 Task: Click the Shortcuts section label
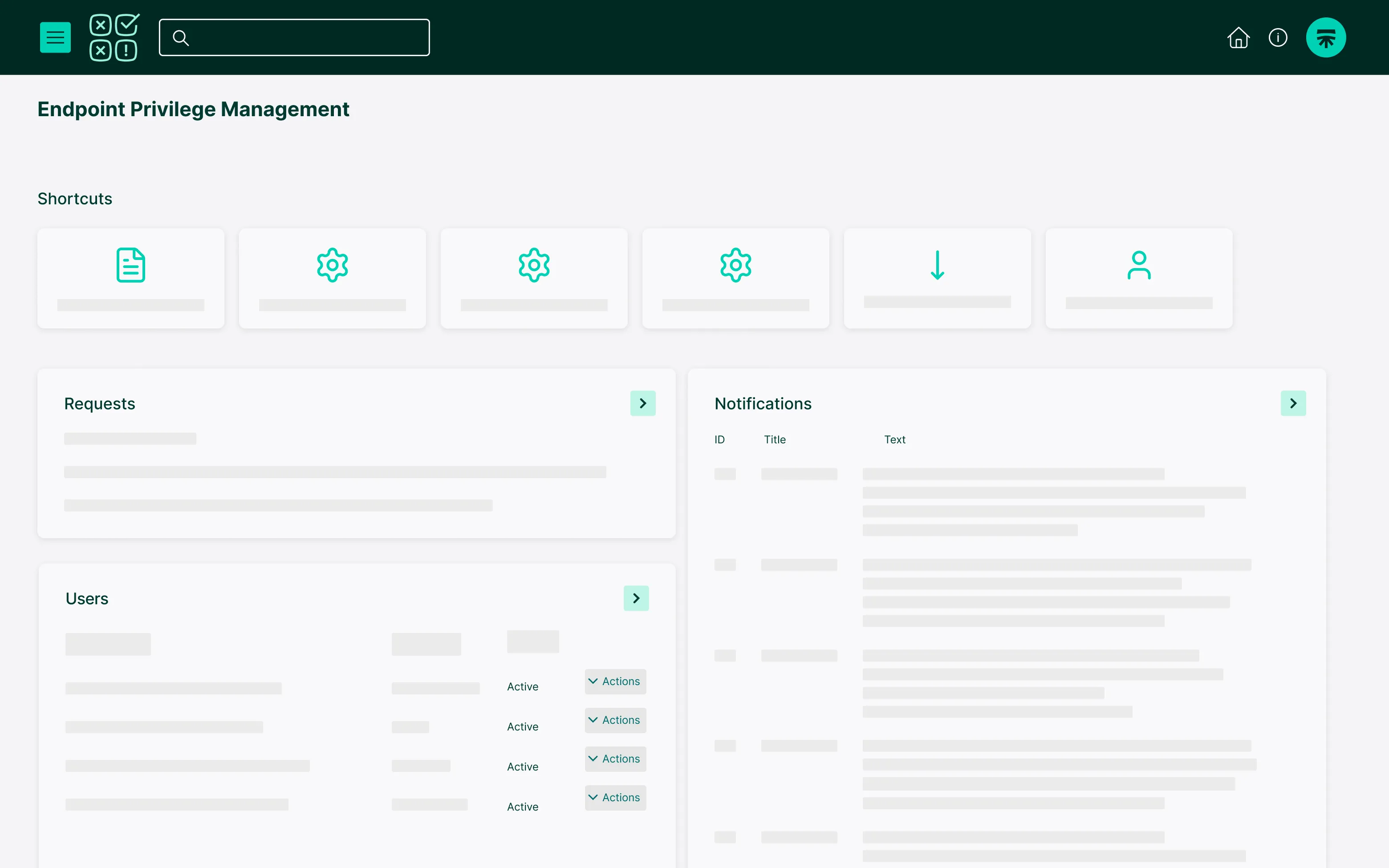pos(75,199)
